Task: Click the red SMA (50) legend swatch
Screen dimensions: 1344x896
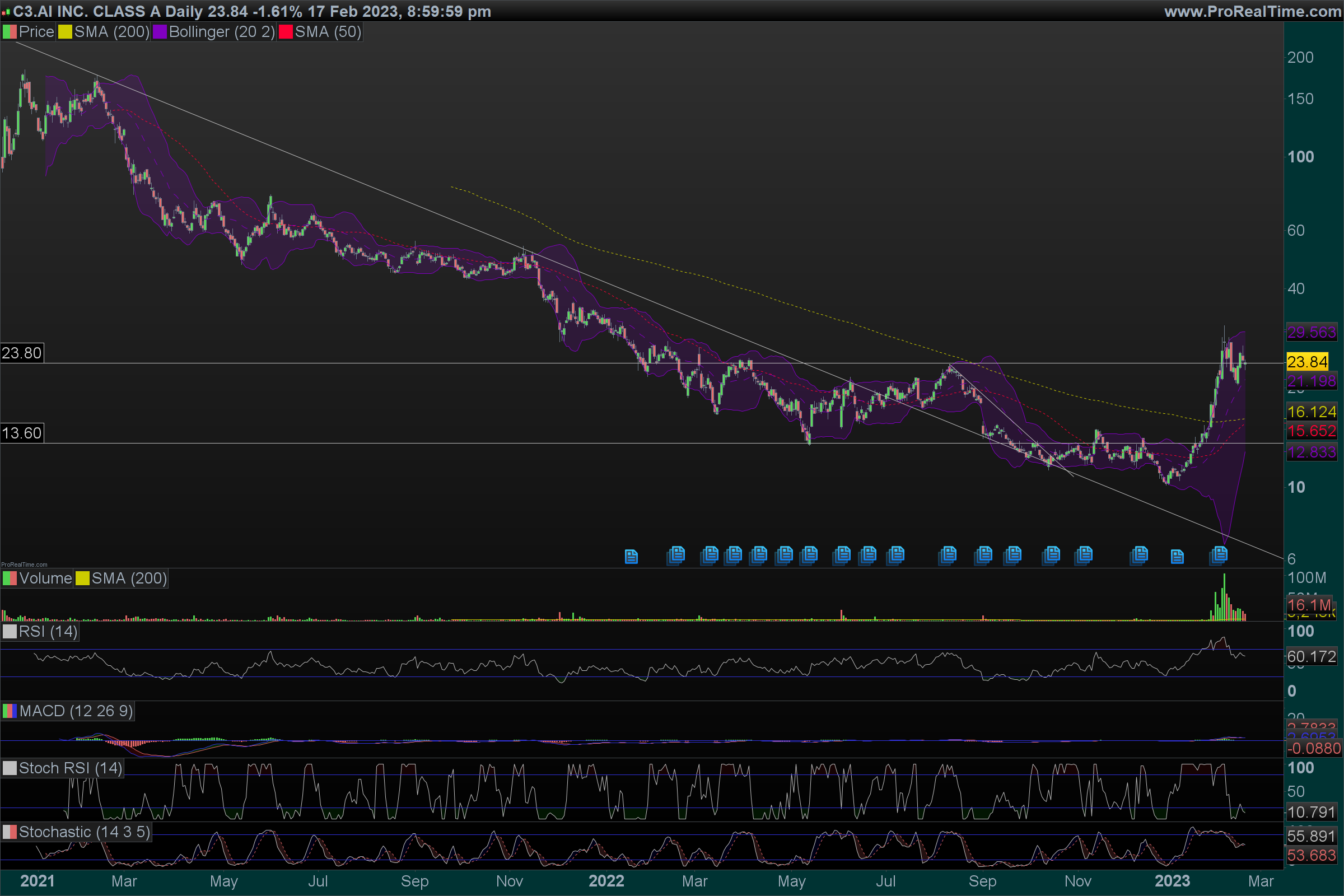Action: pyautogui.click(x=286, y=32)
